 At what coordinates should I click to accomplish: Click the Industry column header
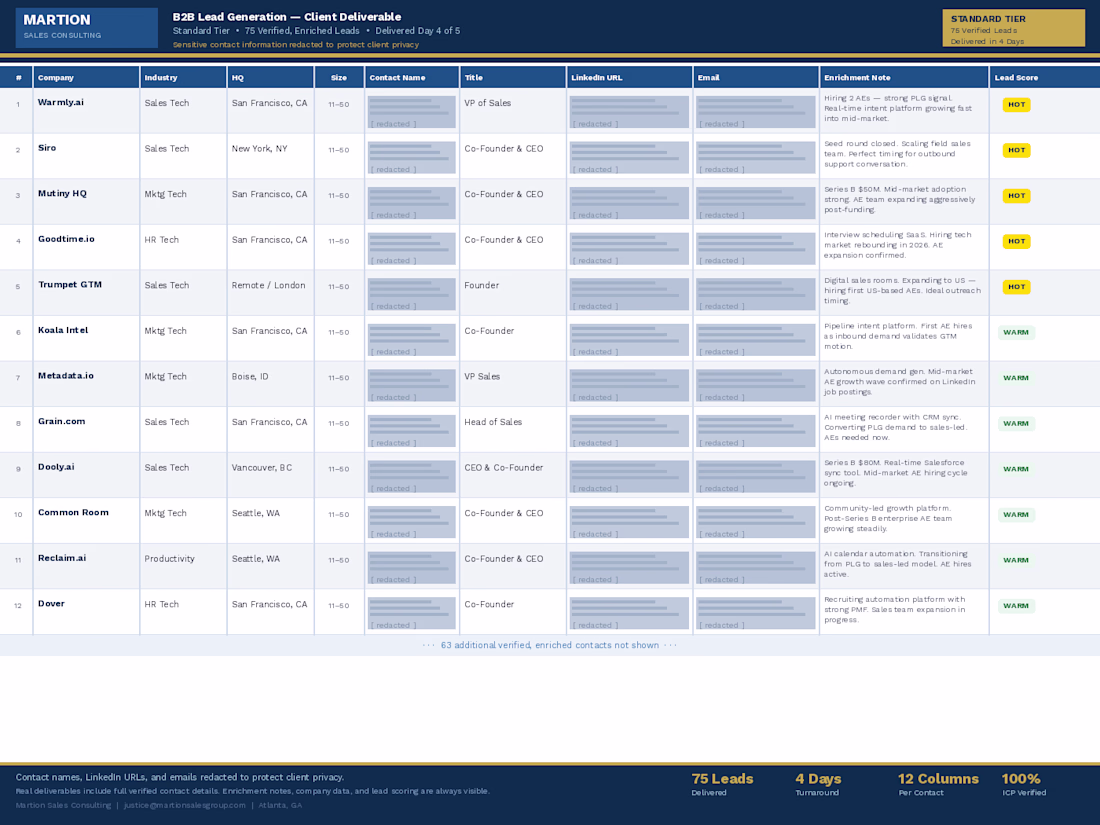click(x=183, y=77)
